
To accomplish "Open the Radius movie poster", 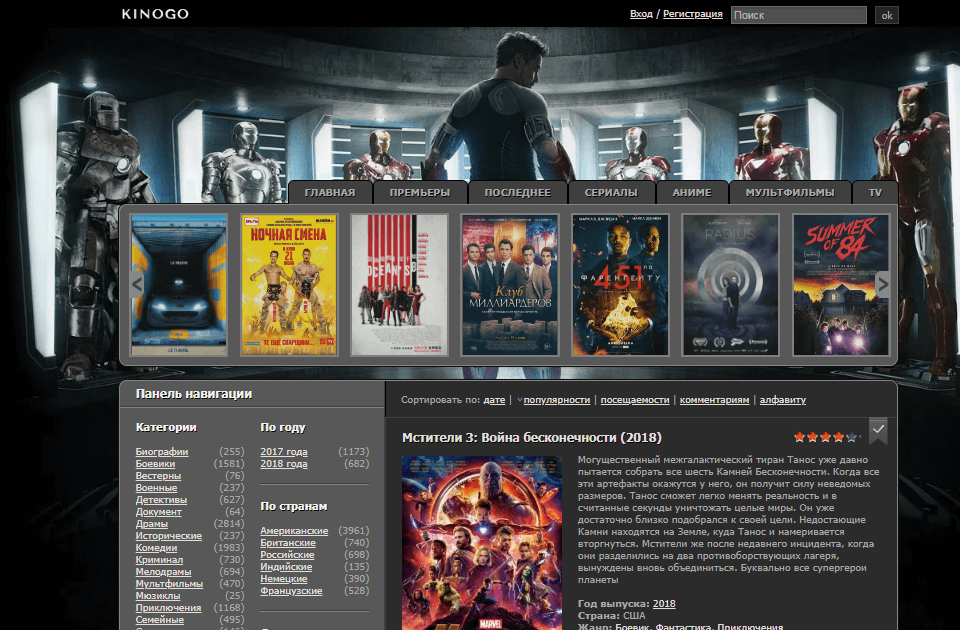I will coord(730,284).
